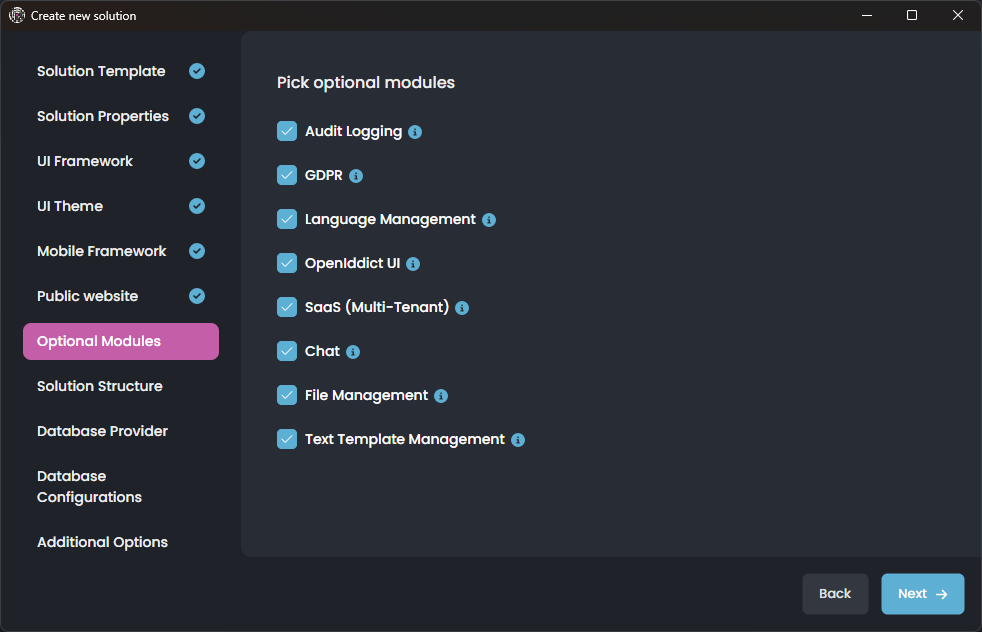Open the Additional Options step
982x632 pixels.
point(102,542)
